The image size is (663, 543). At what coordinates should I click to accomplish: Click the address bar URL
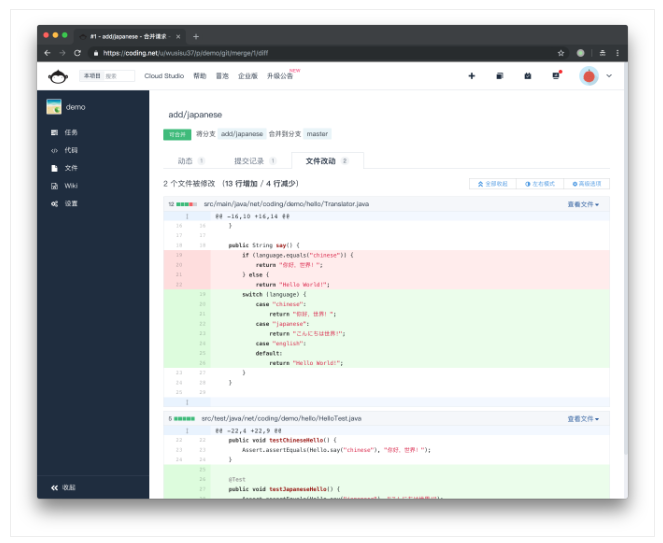[185, 53]
